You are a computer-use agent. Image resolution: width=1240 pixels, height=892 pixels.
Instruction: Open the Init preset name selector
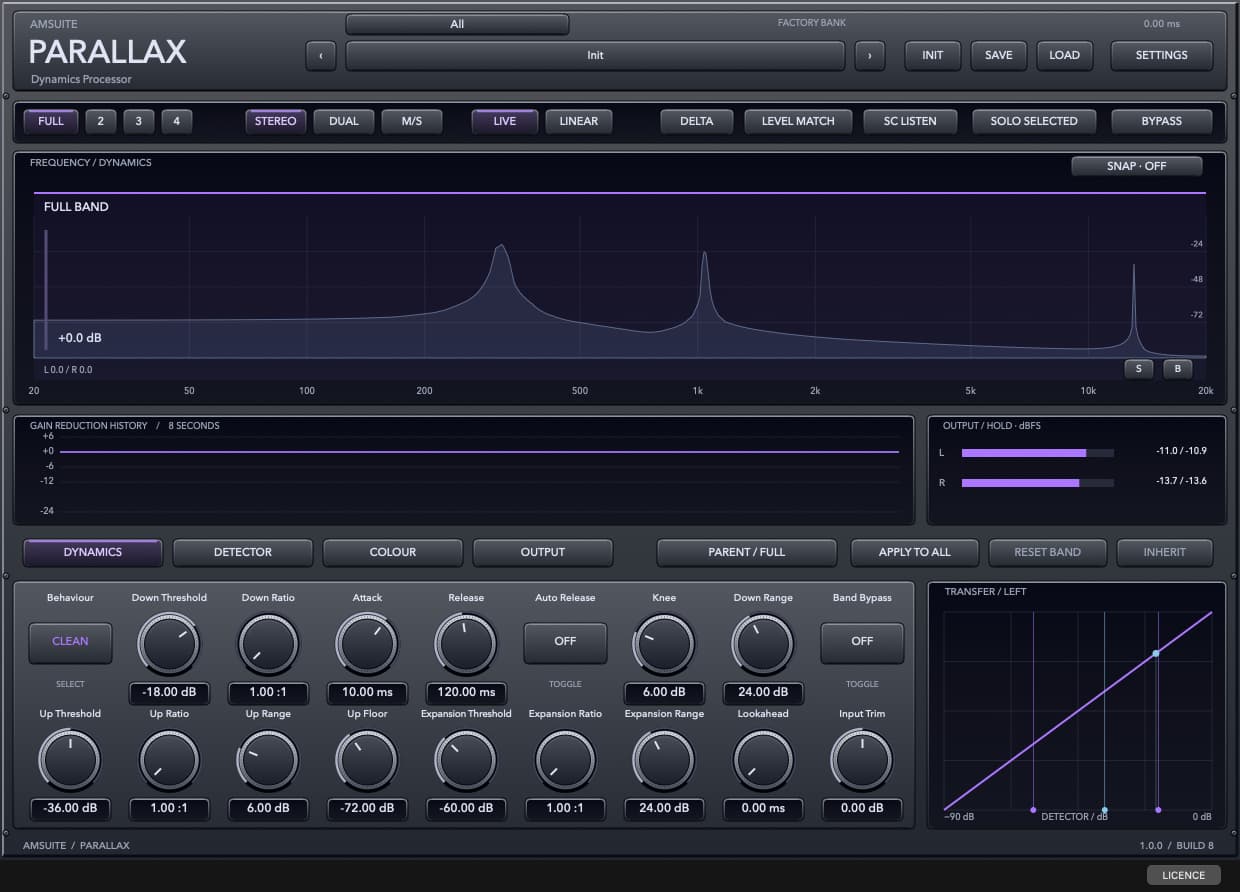tap(595, 56)
